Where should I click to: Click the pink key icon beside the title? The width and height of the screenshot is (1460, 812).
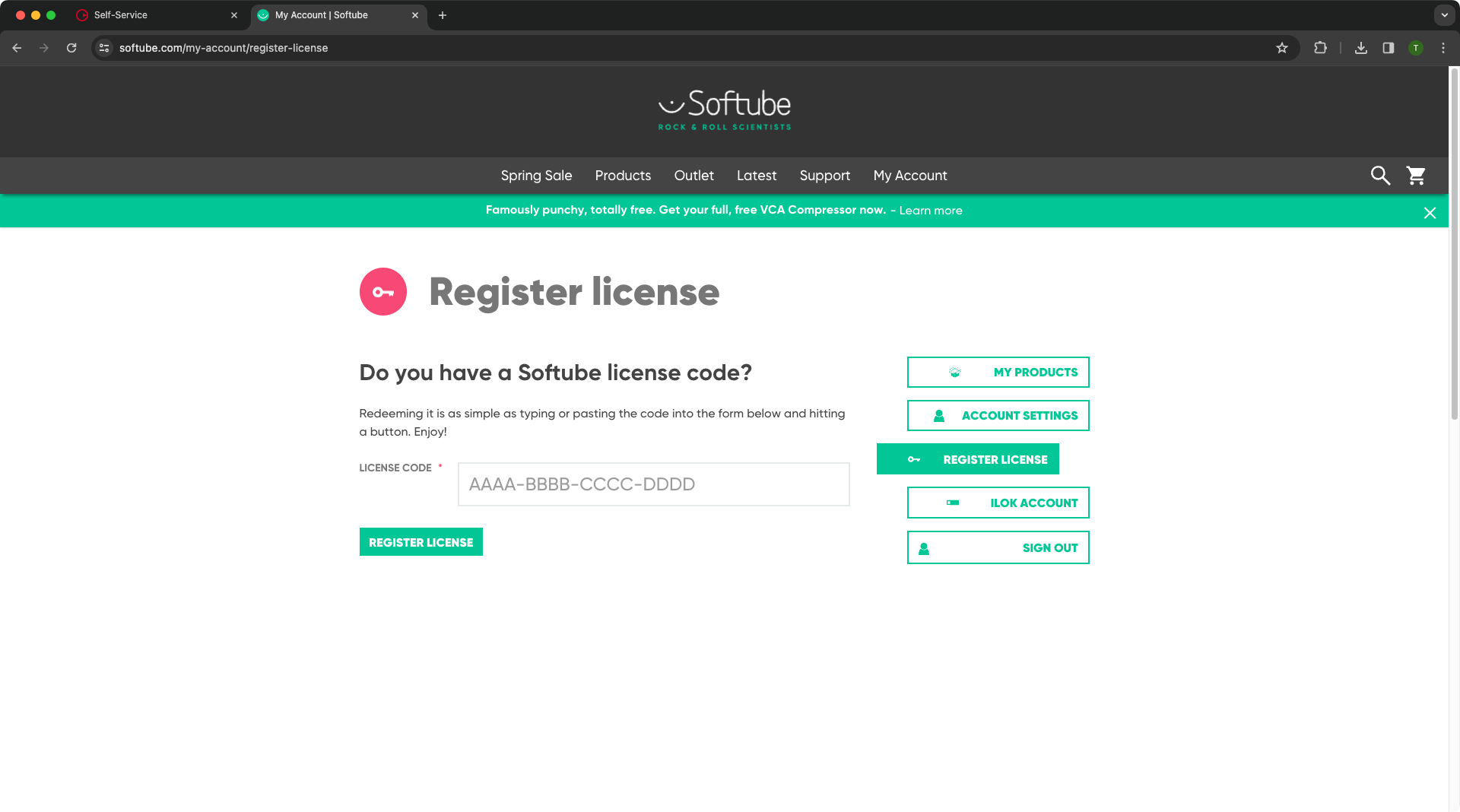(382, 292)
